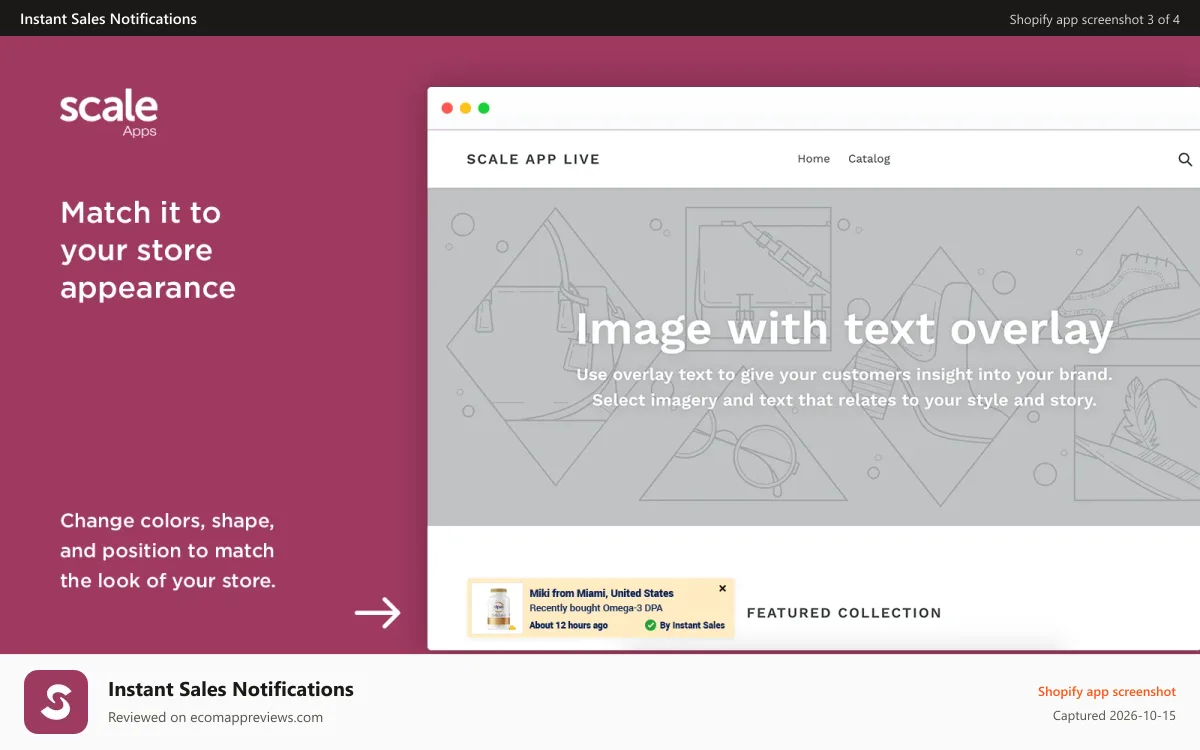Click 'Instant Sales Notifications' name in footer
1200x750 pixels.
[x=231, y=689]
